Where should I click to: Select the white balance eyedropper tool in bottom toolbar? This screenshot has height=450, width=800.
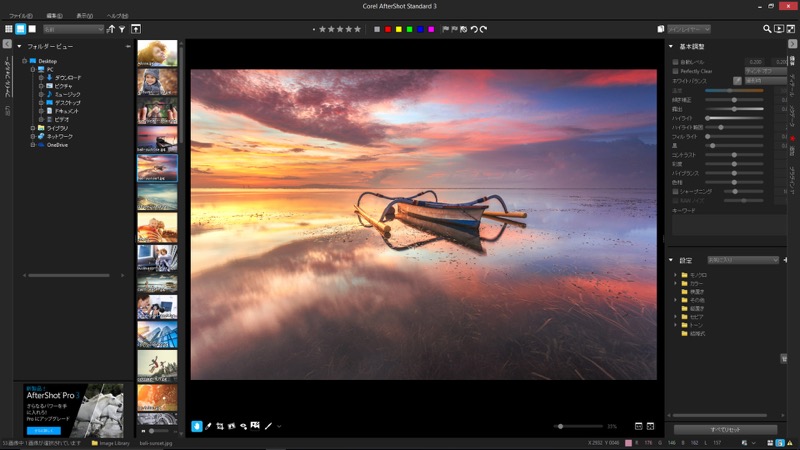(x=208, y=426)
